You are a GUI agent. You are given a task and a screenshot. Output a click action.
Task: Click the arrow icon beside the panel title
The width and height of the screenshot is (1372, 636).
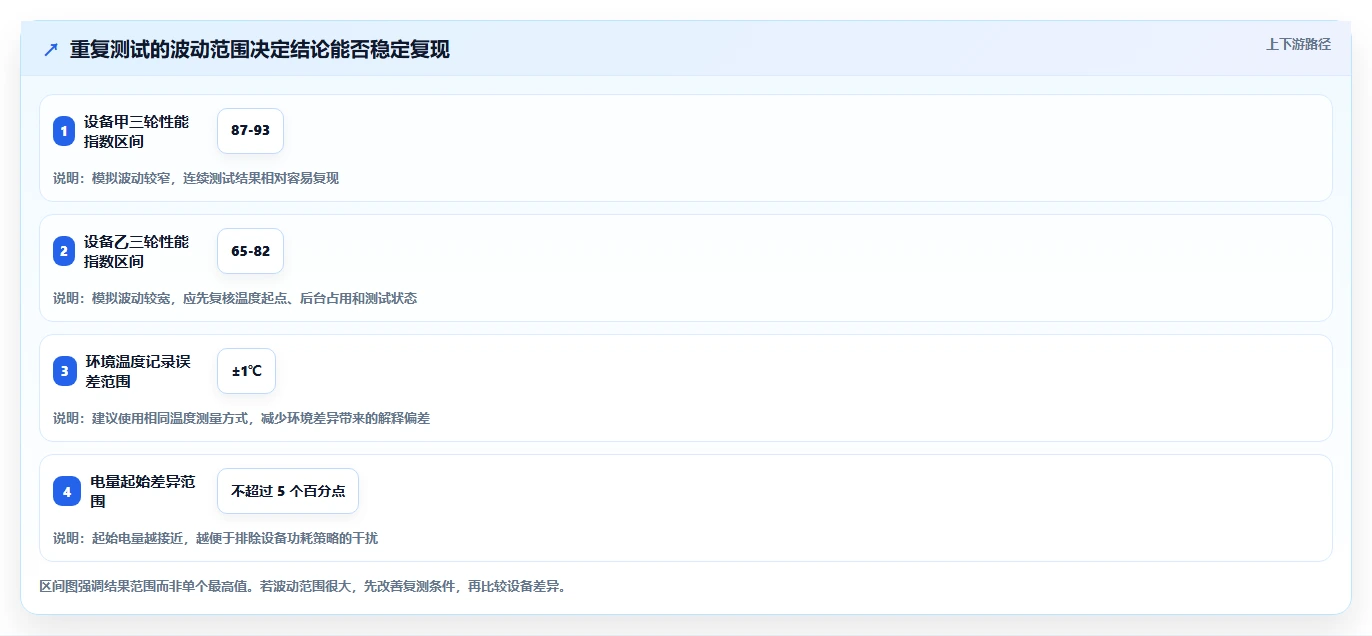pos(51,50)
